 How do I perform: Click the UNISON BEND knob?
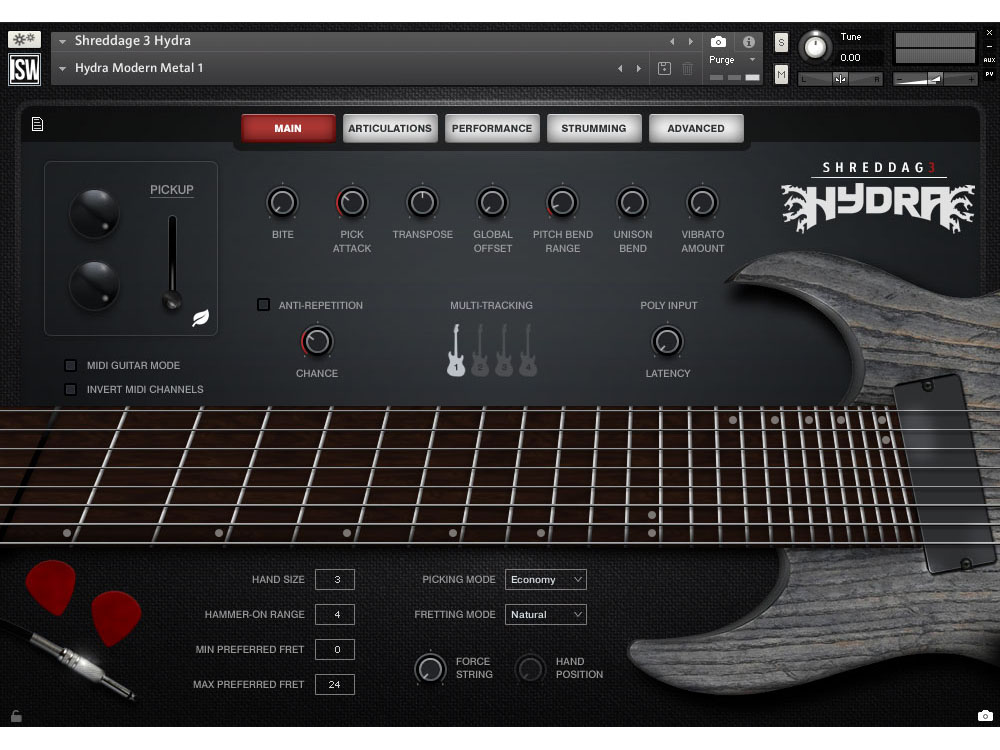[633, 203]
